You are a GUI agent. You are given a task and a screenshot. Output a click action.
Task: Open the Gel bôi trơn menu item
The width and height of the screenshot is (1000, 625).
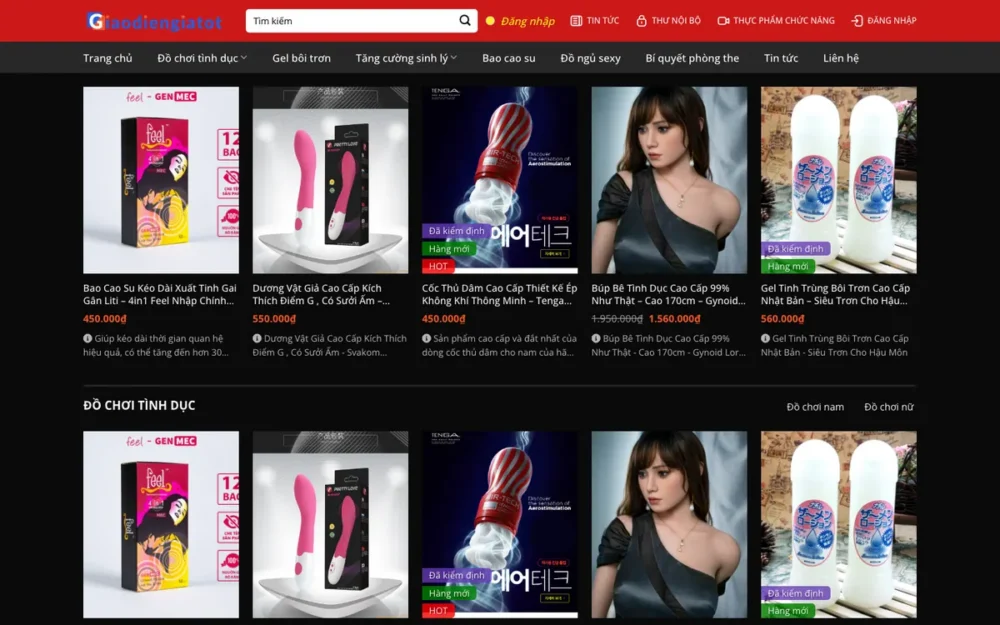pos(301,58)
